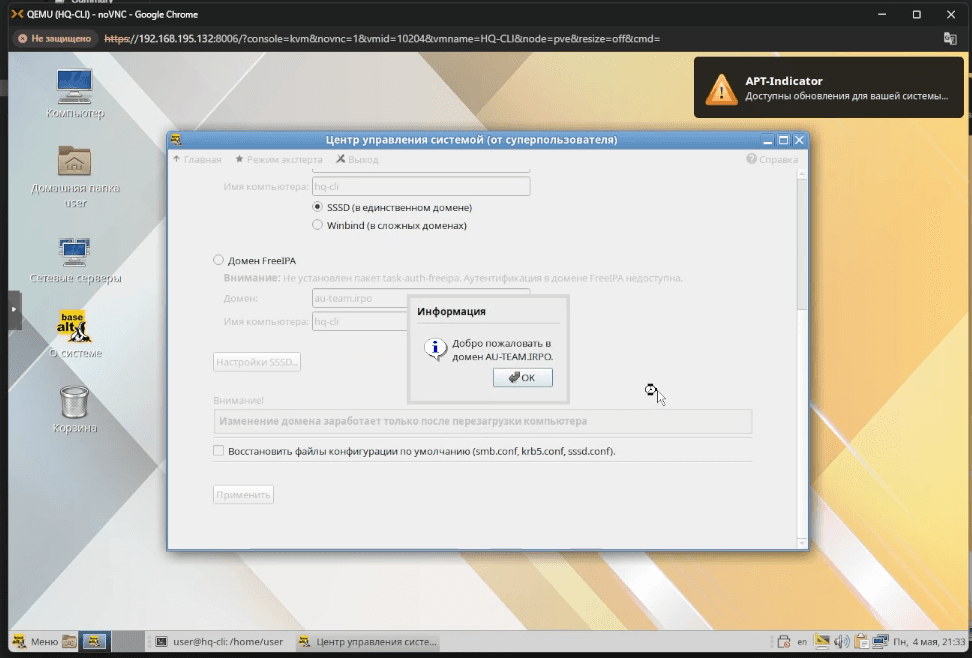Image resolution: width=972 pixels, height=658 pixels.
Task: Click the Active Directory Имя компьютера field
Action: pos(421,186)
